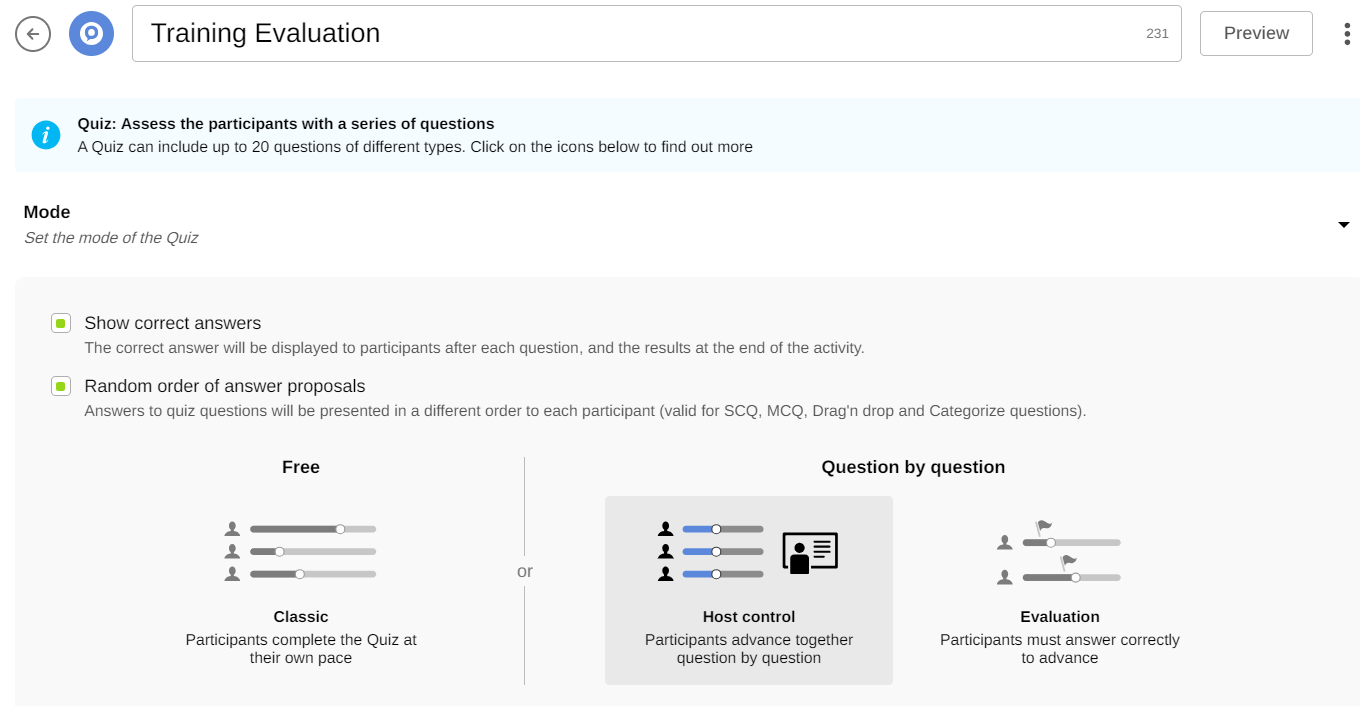Image resolution: width=1360 pixels, height=706 pixels.
Task: Click the back arrow icon
Action: pos(33,34)
